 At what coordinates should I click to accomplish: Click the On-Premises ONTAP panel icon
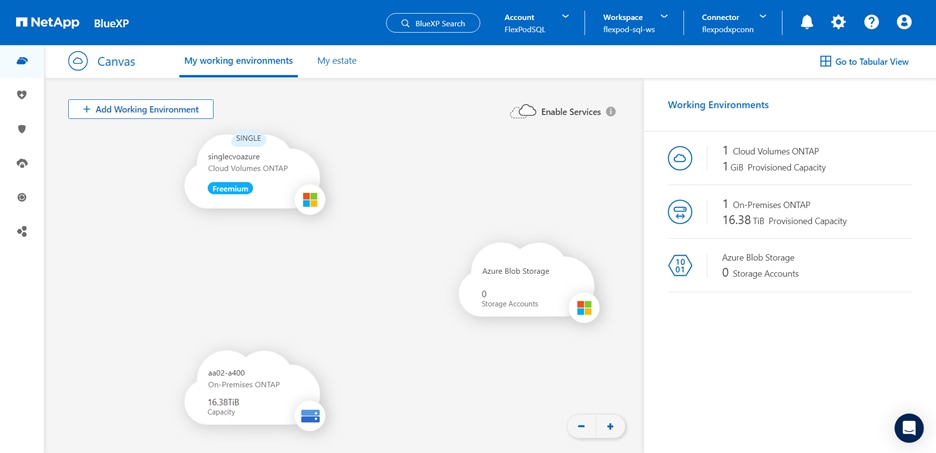click(682, 212)
